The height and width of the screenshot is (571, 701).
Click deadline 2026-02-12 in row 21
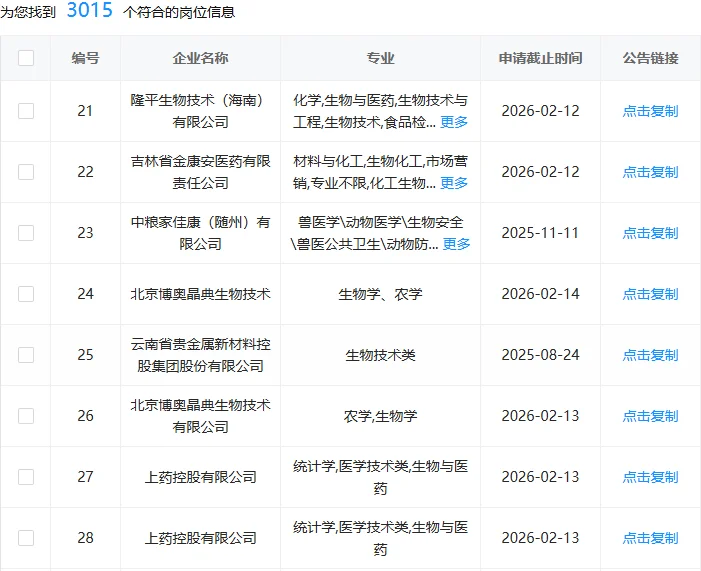click(x=541, y=111)
